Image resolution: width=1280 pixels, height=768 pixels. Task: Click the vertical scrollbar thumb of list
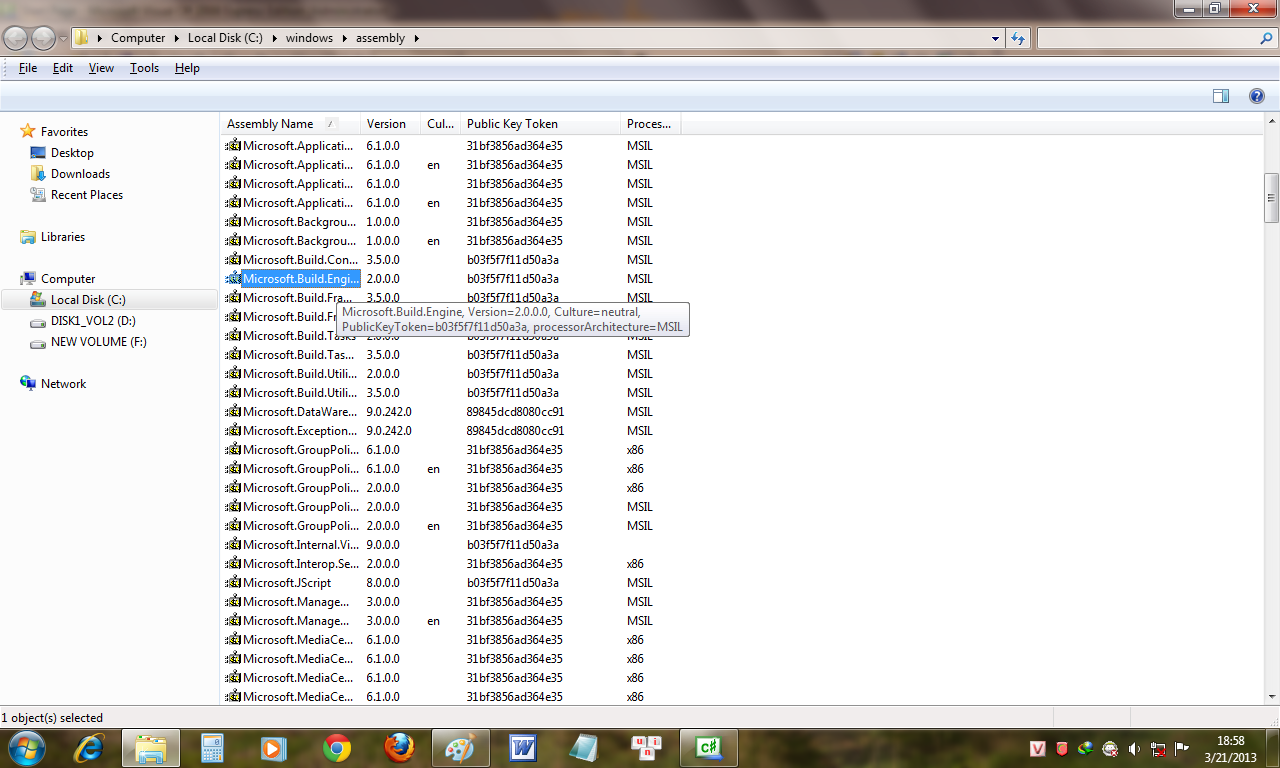click(1272, 198)
